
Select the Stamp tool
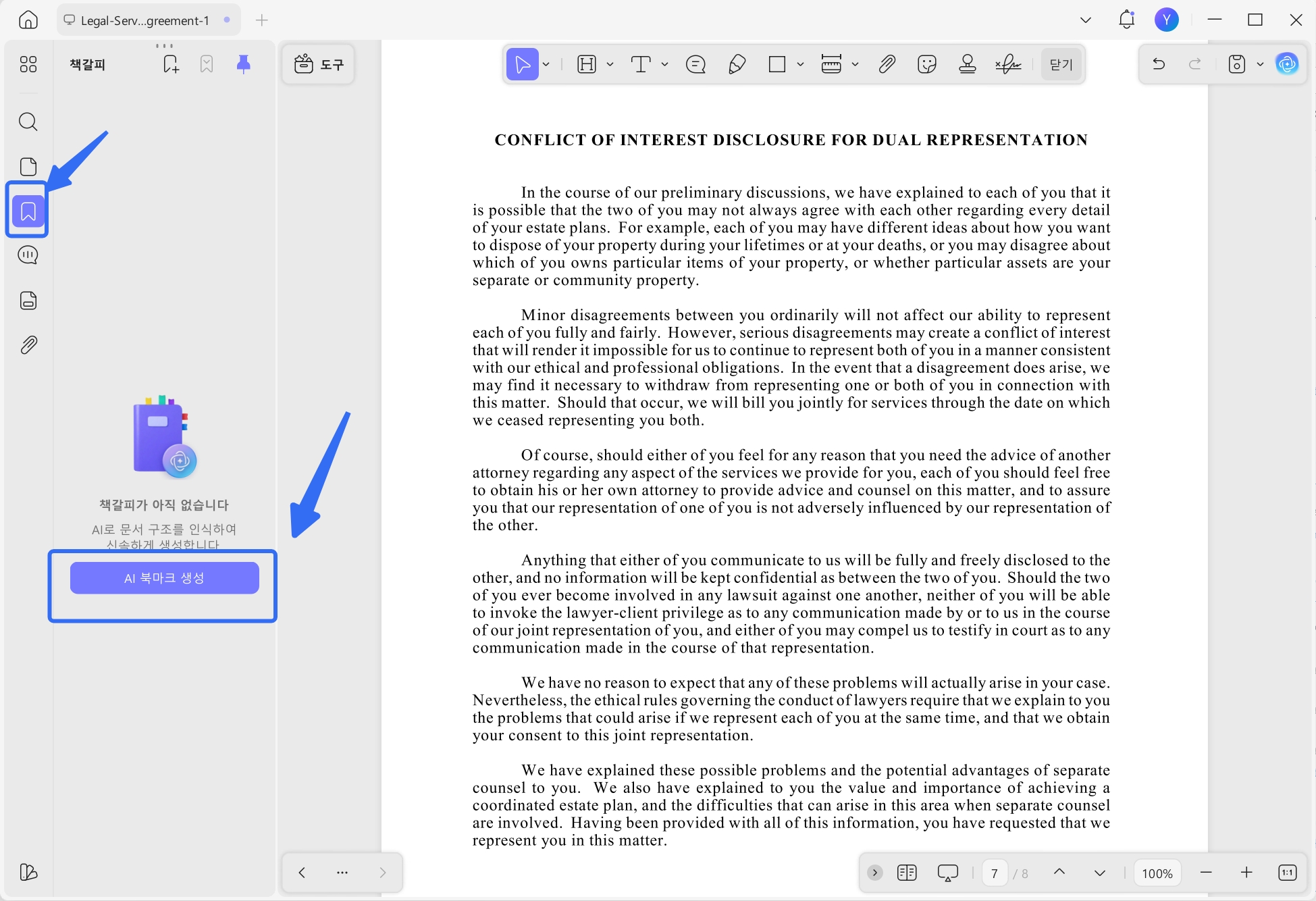(967, 64)
